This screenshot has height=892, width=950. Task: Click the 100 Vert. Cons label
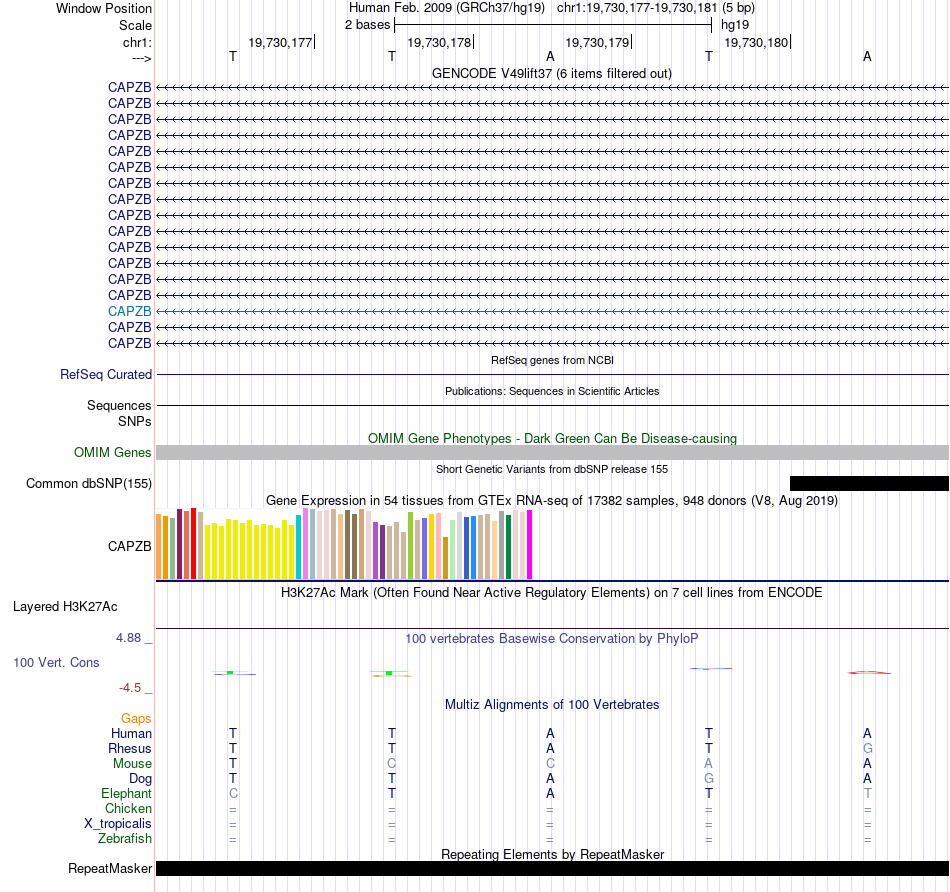click(56, 662)
